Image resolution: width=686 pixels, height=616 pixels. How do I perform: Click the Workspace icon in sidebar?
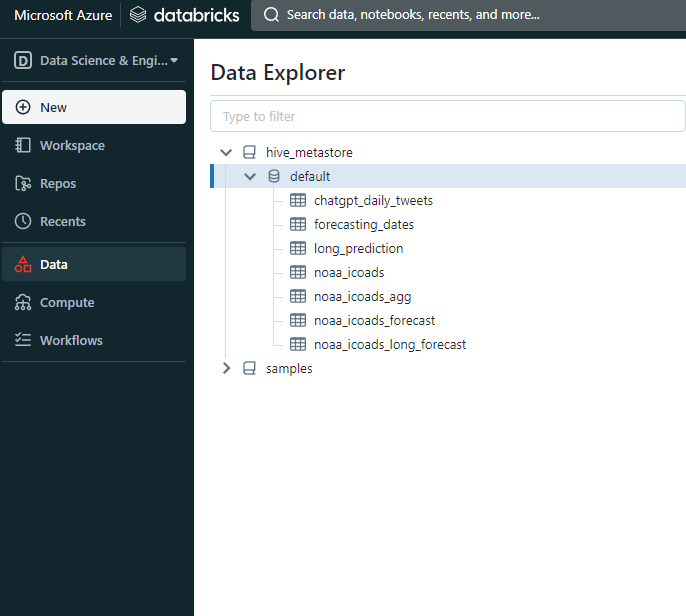pyautogui.click(x=23, y=146)
